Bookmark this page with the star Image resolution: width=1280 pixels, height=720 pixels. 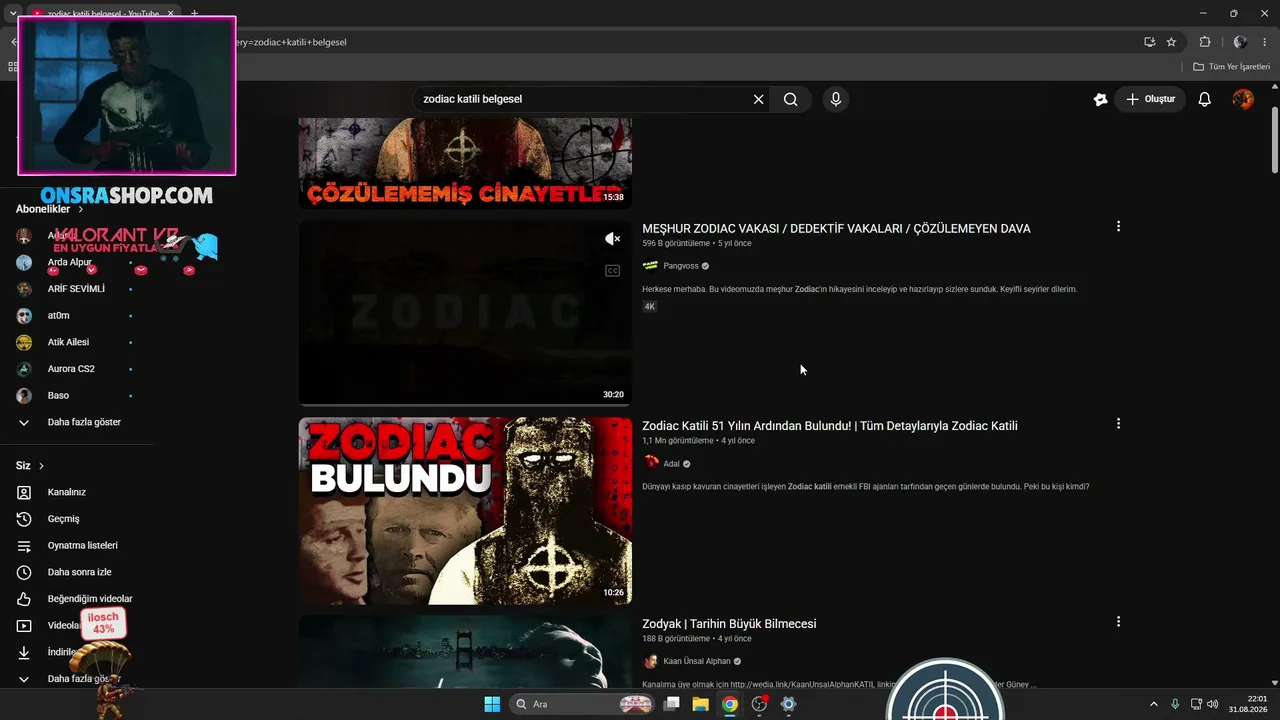pyautogui.click(x=1172, y=42)
